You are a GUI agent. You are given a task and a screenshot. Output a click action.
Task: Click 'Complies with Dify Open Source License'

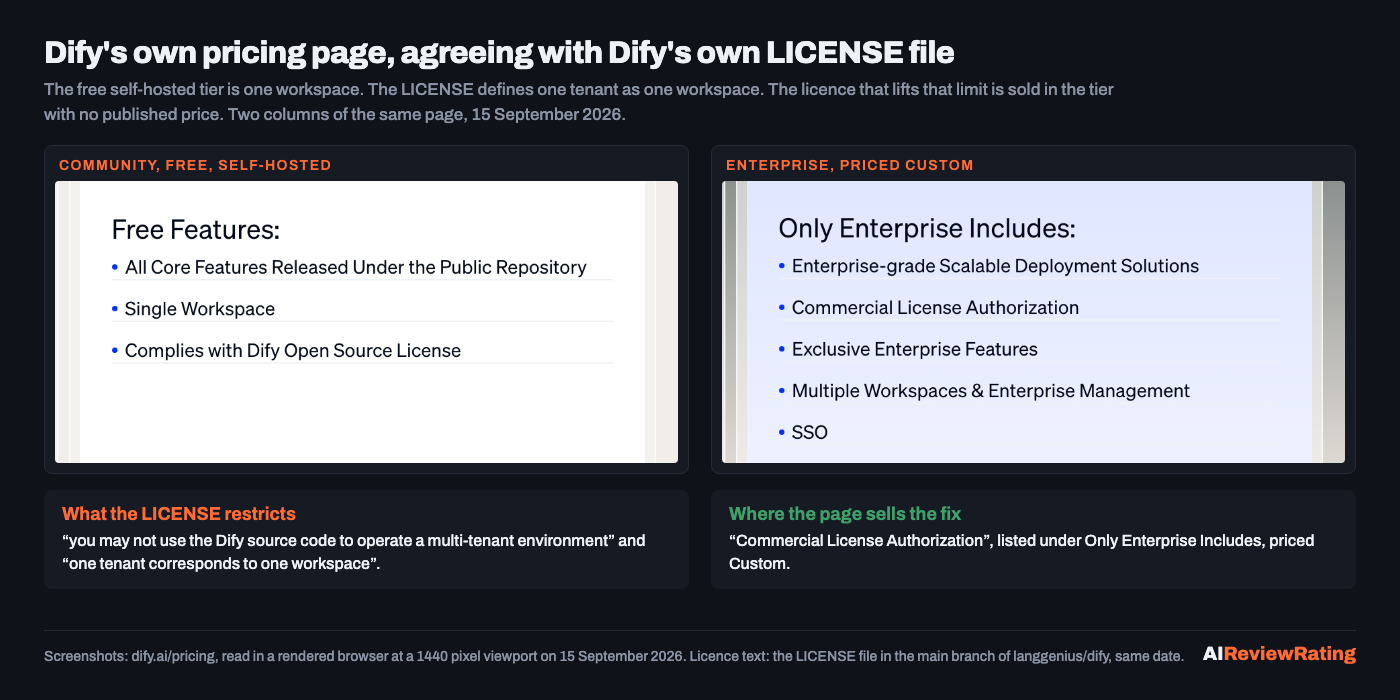292,351
